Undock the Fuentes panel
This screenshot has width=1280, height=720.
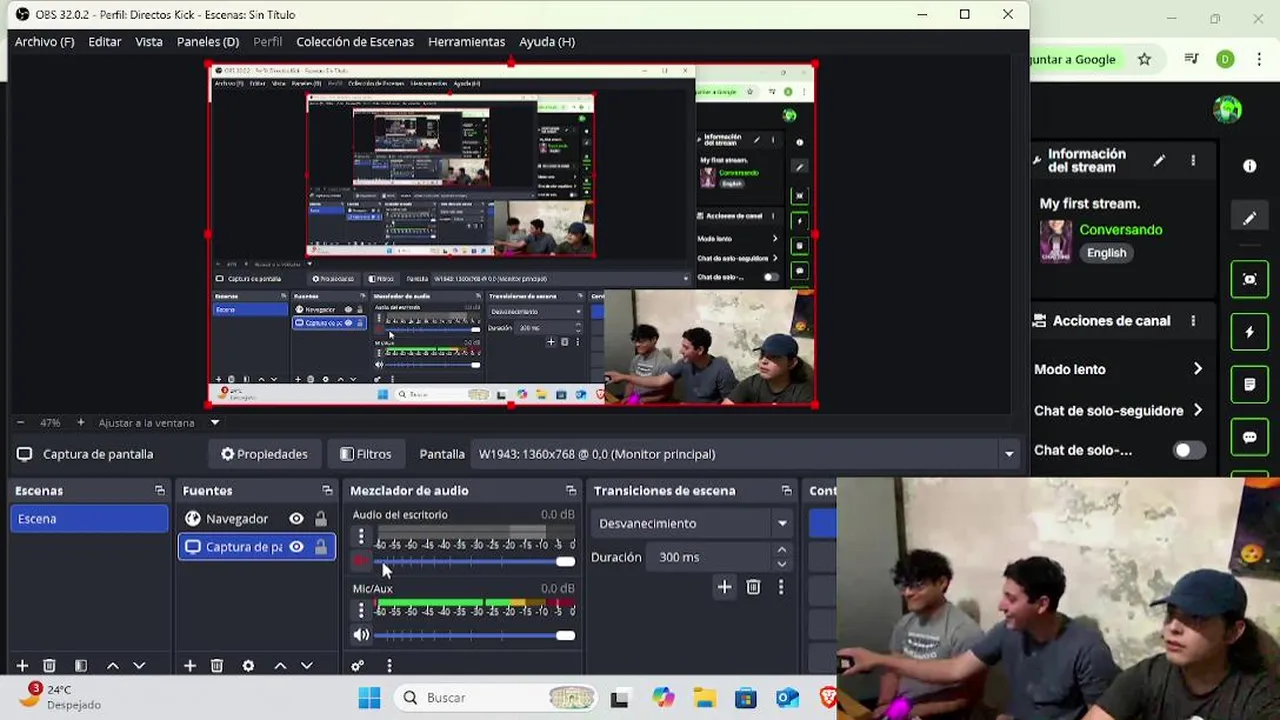click(x=327, y=491)
